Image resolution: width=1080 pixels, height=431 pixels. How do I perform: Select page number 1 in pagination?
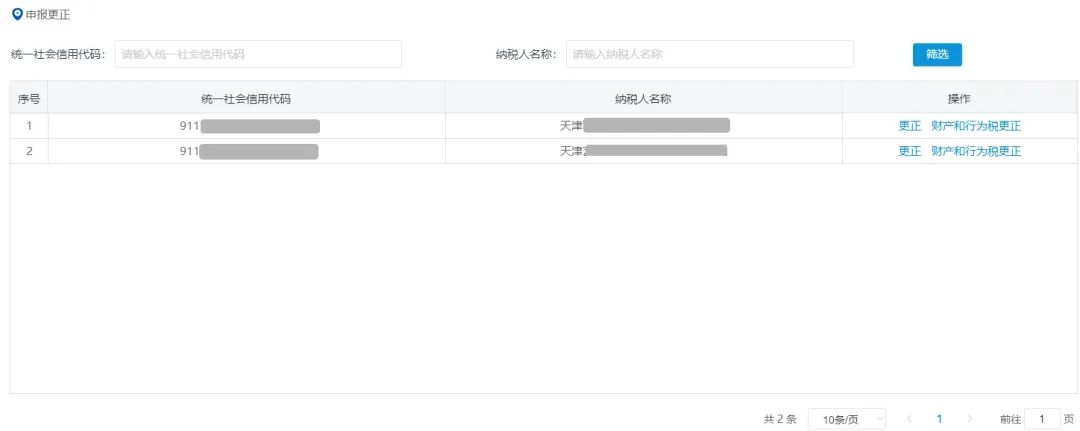[939, 419]
